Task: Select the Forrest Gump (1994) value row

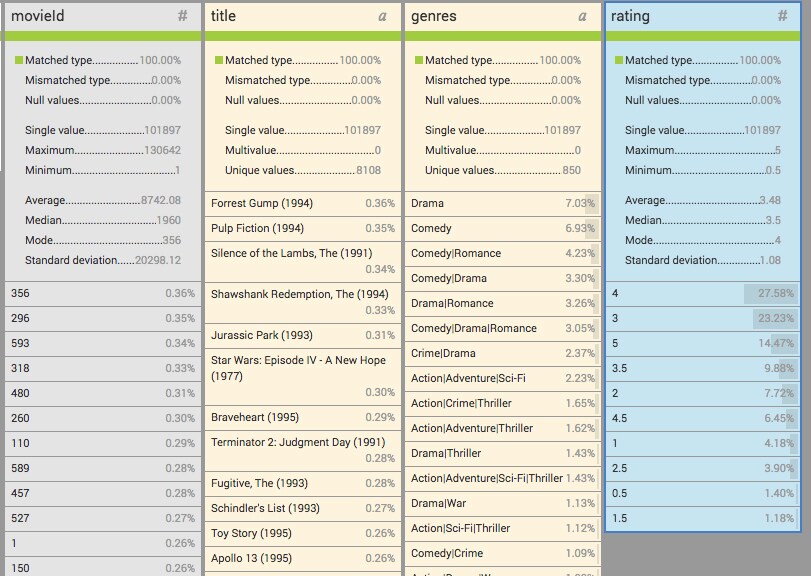Action: (302, 203)
